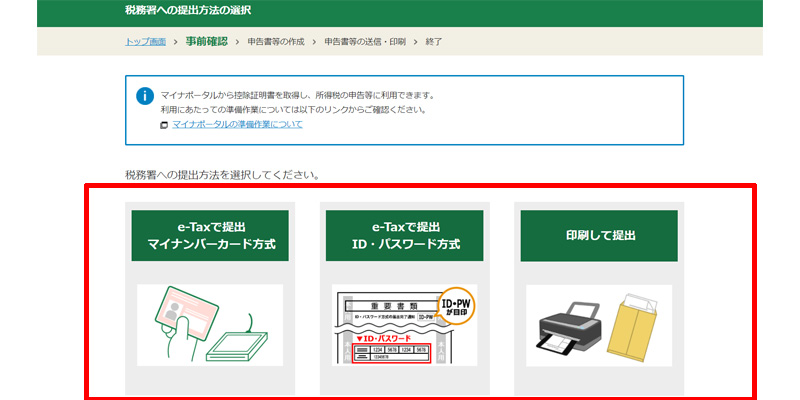Click the 申告書等の作成 breadcrumb step
This screenshot has height=400, width=800.
pos(276,42)
